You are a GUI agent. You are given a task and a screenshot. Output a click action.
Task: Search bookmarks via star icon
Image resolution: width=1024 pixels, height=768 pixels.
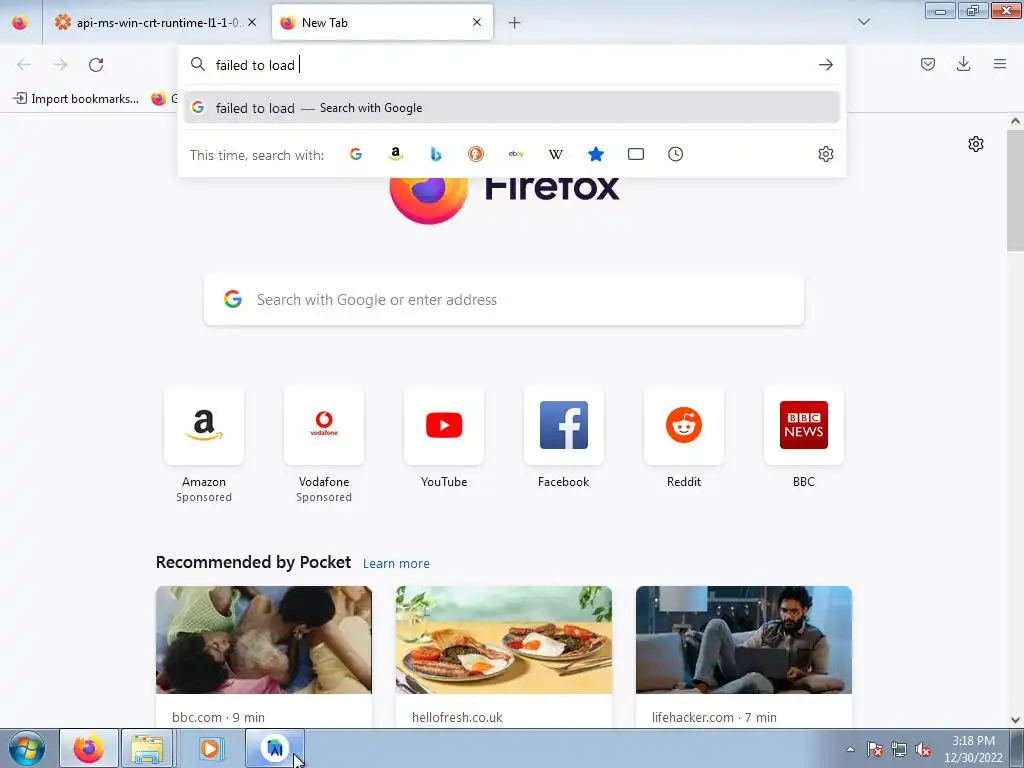[x=596, y=154]
